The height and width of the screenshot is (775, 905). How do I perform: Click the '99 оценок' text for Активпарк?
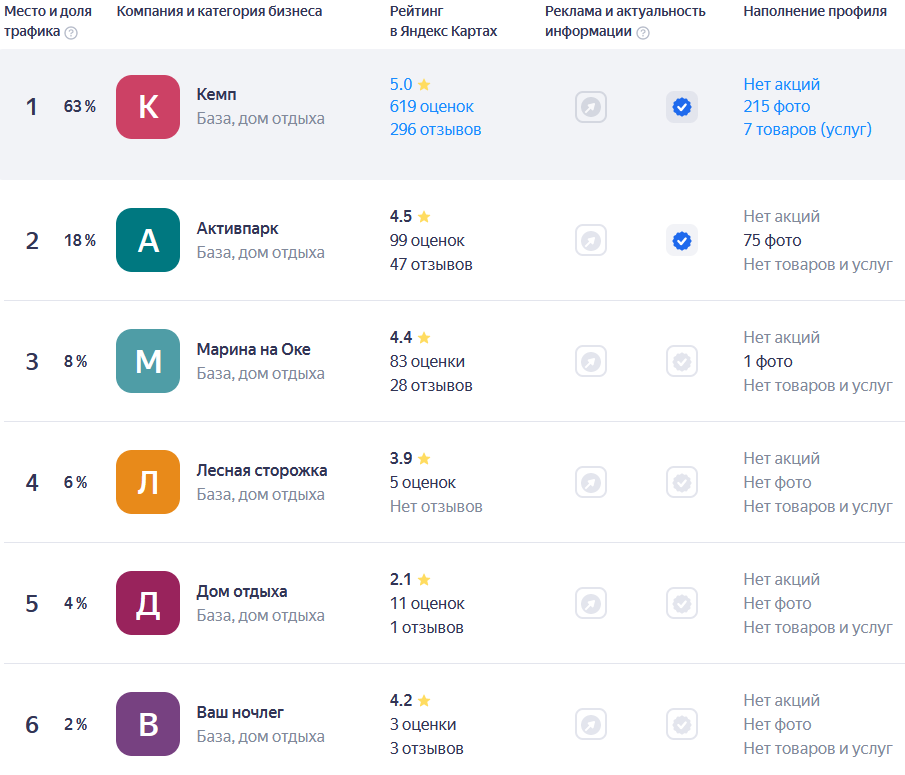point(427,241)
